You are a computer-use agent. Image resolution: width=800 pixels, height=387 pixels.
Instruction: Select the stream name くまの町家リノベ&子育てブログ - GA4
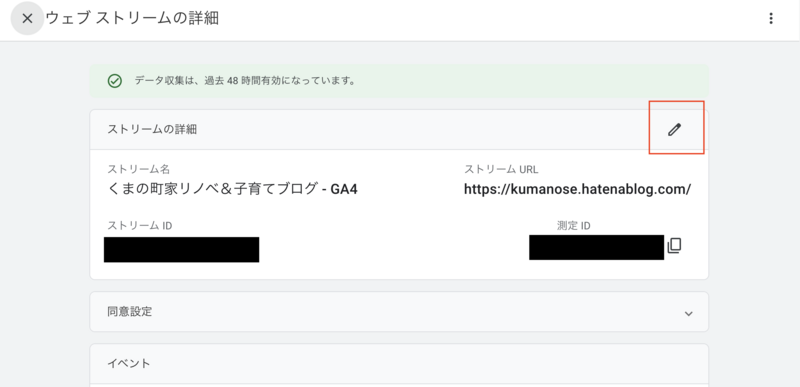point(233,189)
